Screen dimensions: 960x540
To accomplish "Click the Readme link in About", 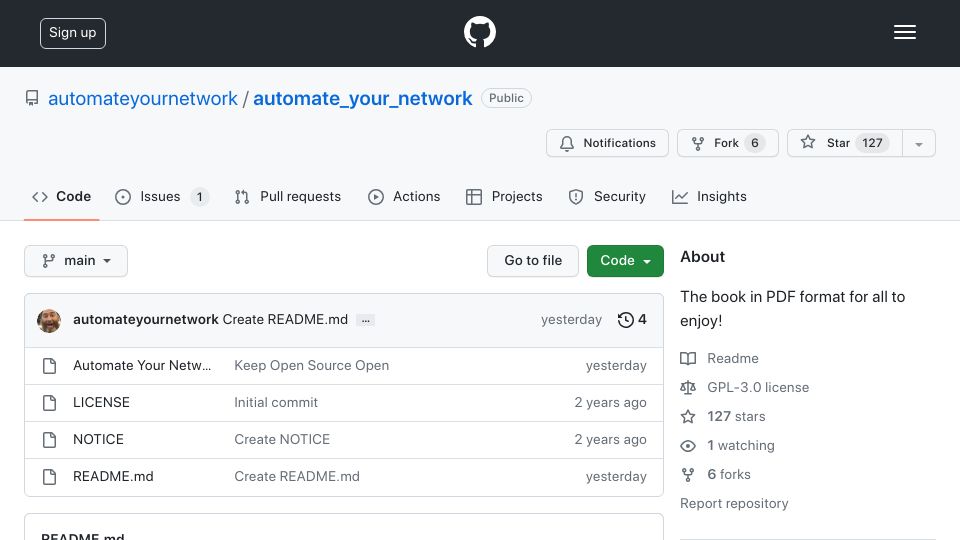I will coord(733,358).
